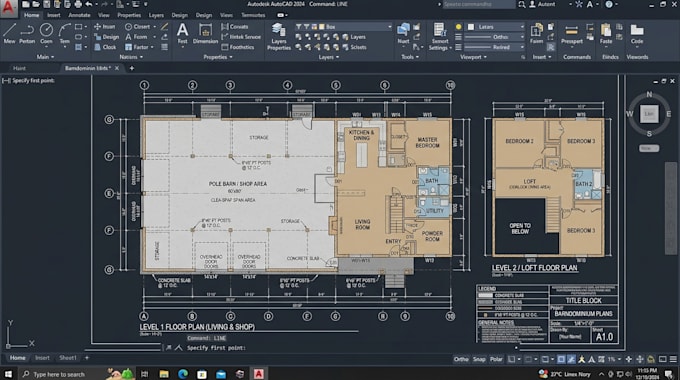Expand the Properties panel dropdown arrow
The image size is (680, 380).
(x=231, y=57)
